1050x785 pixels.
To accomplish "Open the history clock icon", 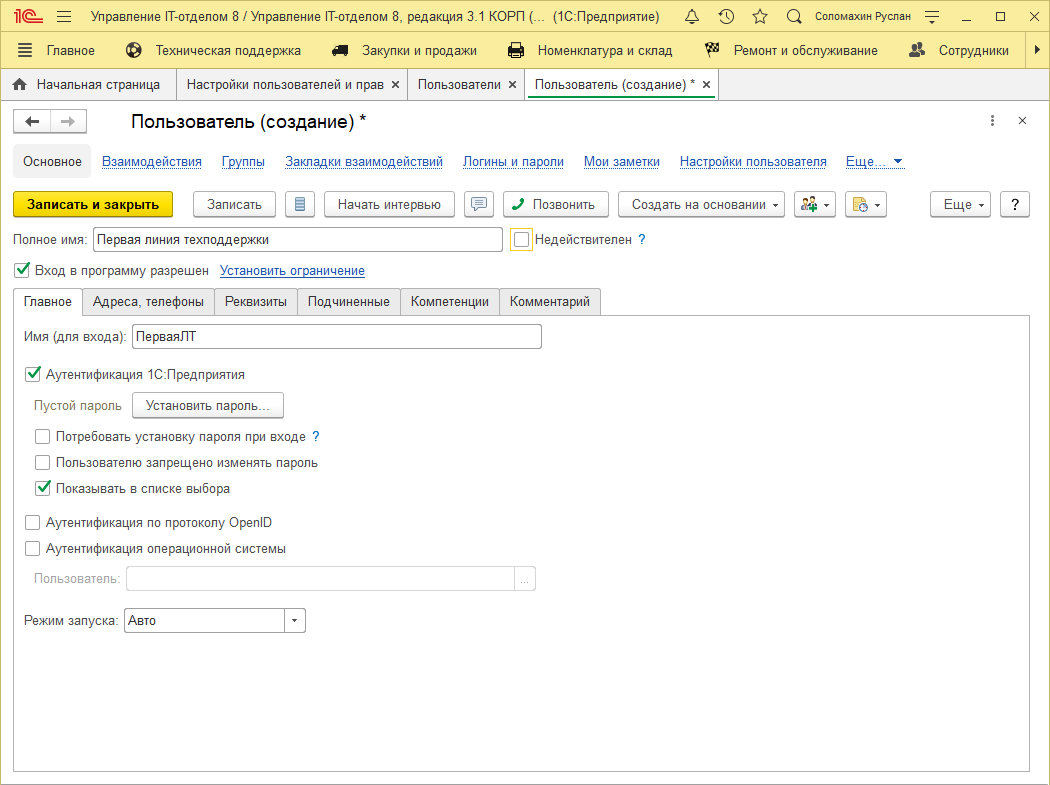I will pyautogui.click(x=726, y=17).
